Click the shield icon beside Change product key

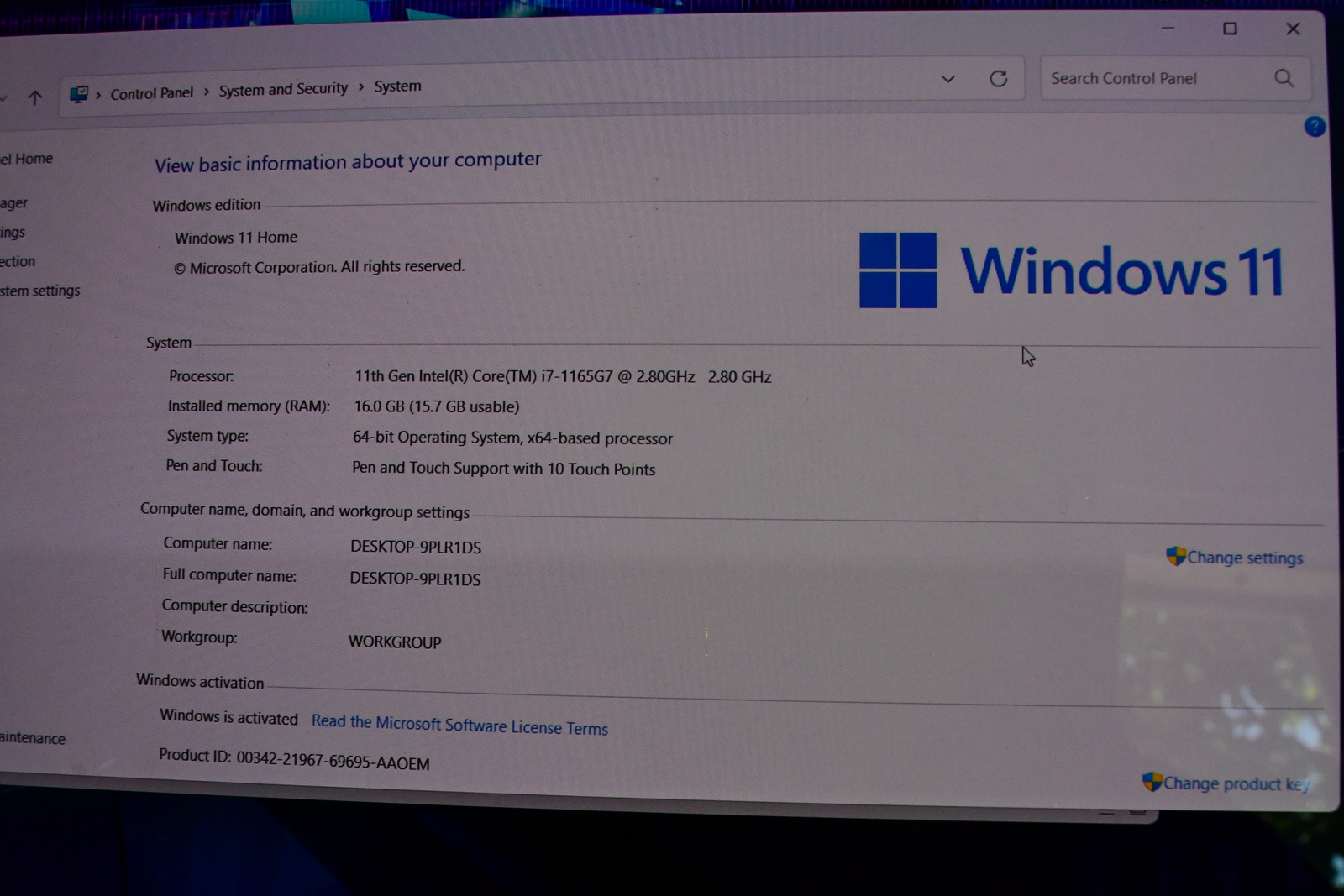(x=1152, y=781)
